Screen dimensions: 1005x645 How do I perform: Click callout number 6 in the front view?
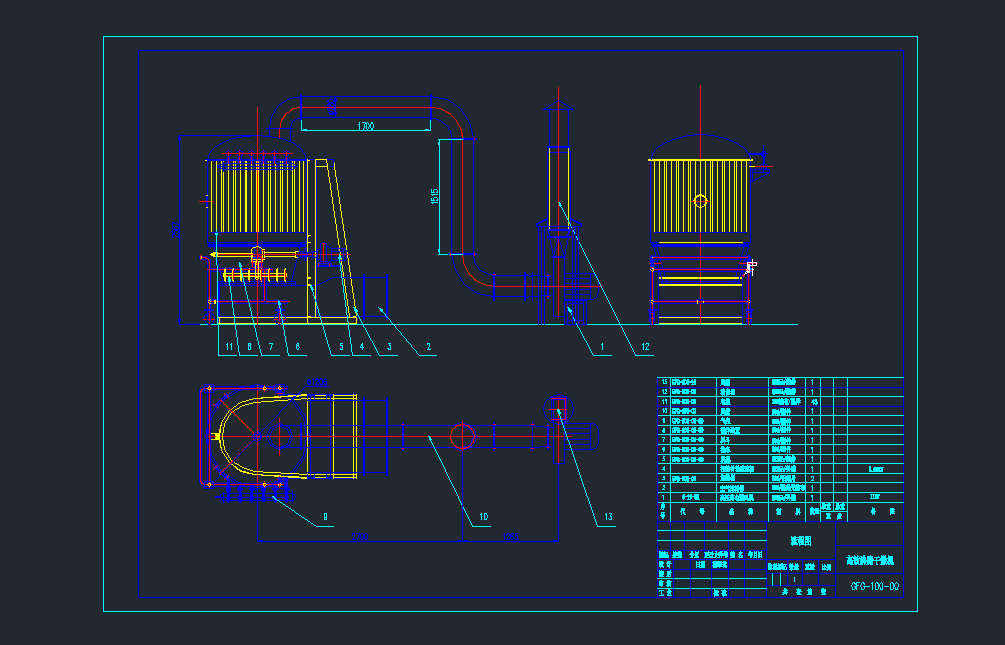[298, 347]
